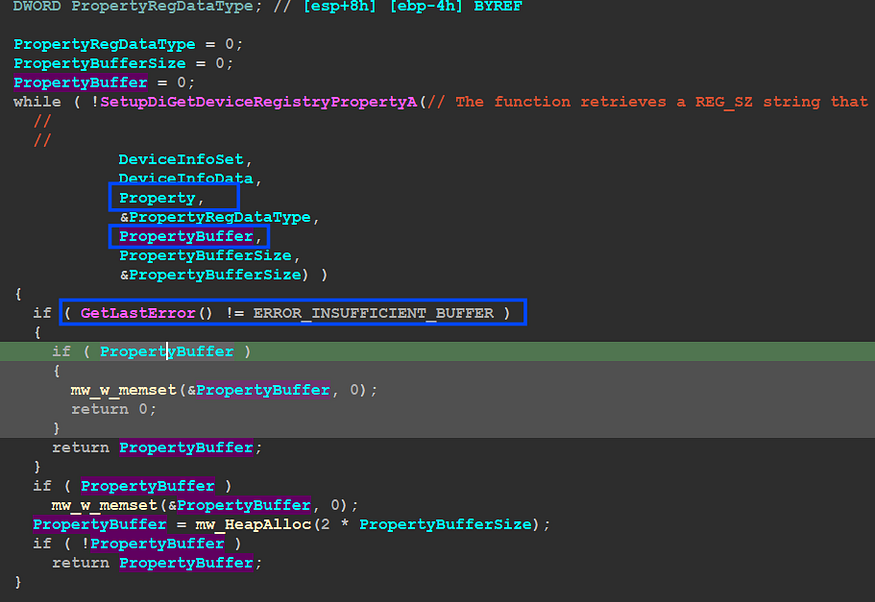Click PropertyBuffer in the green highlighted line
The height and width of the screenshot is (602, 875).
[166, 351]
